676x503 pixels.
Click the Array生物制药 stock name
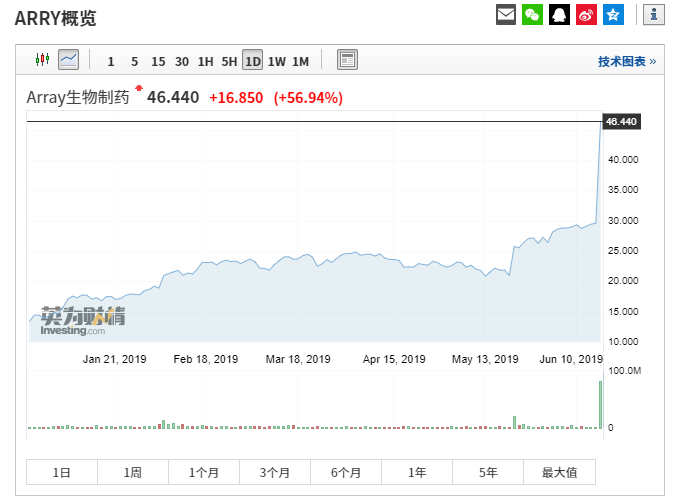78,97
